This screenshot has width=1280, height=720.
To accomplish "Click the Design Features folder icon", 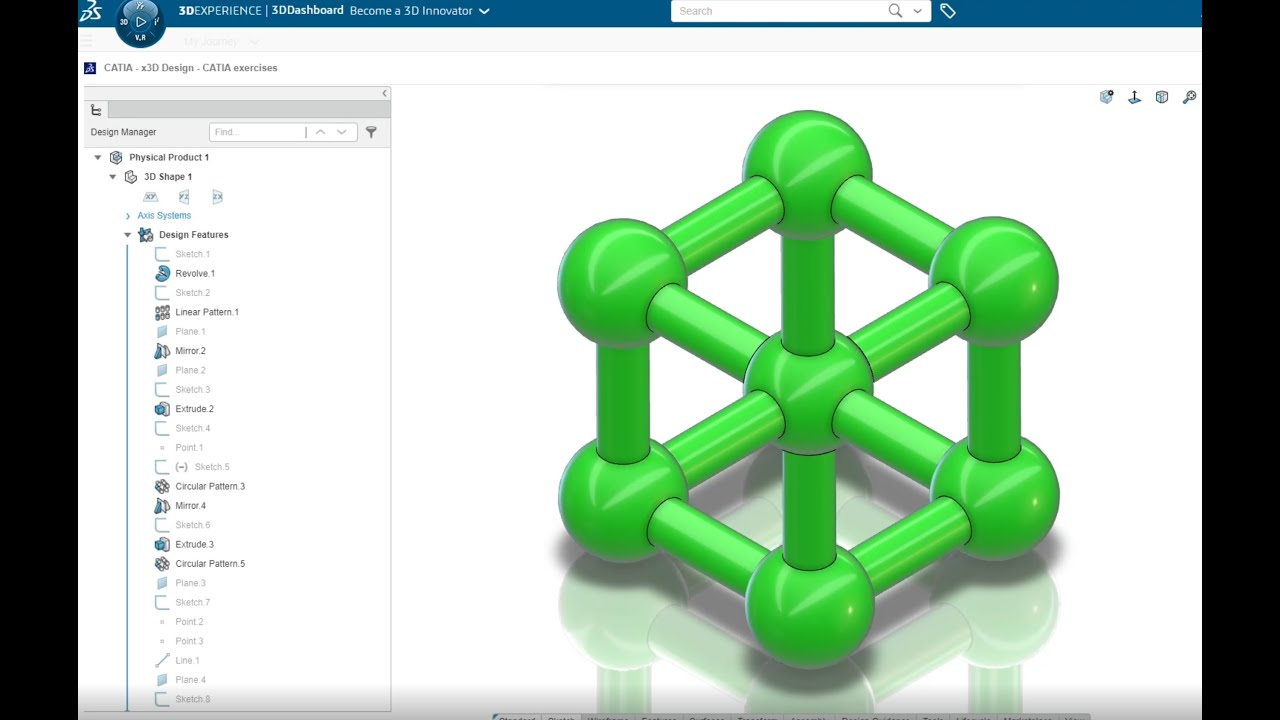I will pyautogui.click(x=146, y=235).
